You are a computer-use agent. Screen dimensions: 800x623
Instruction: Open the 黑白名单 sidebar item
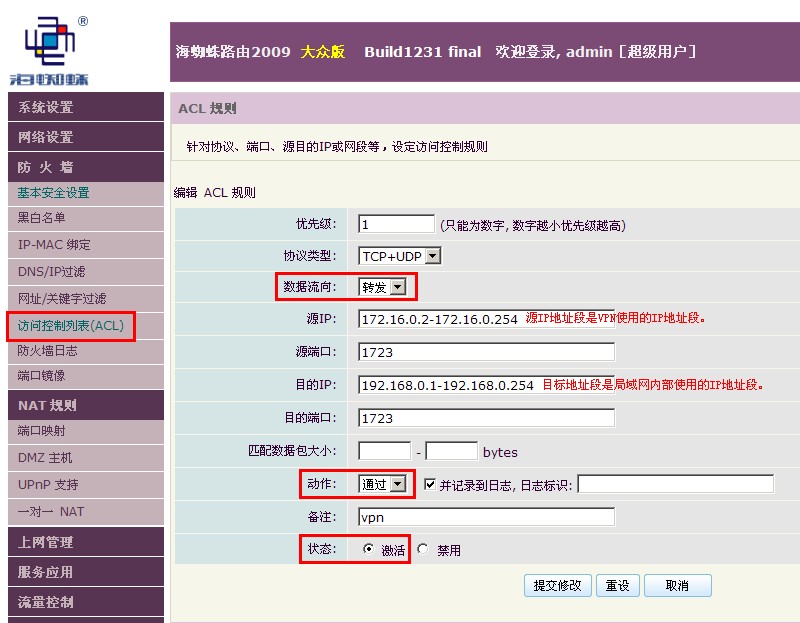[x=86, y=218]
